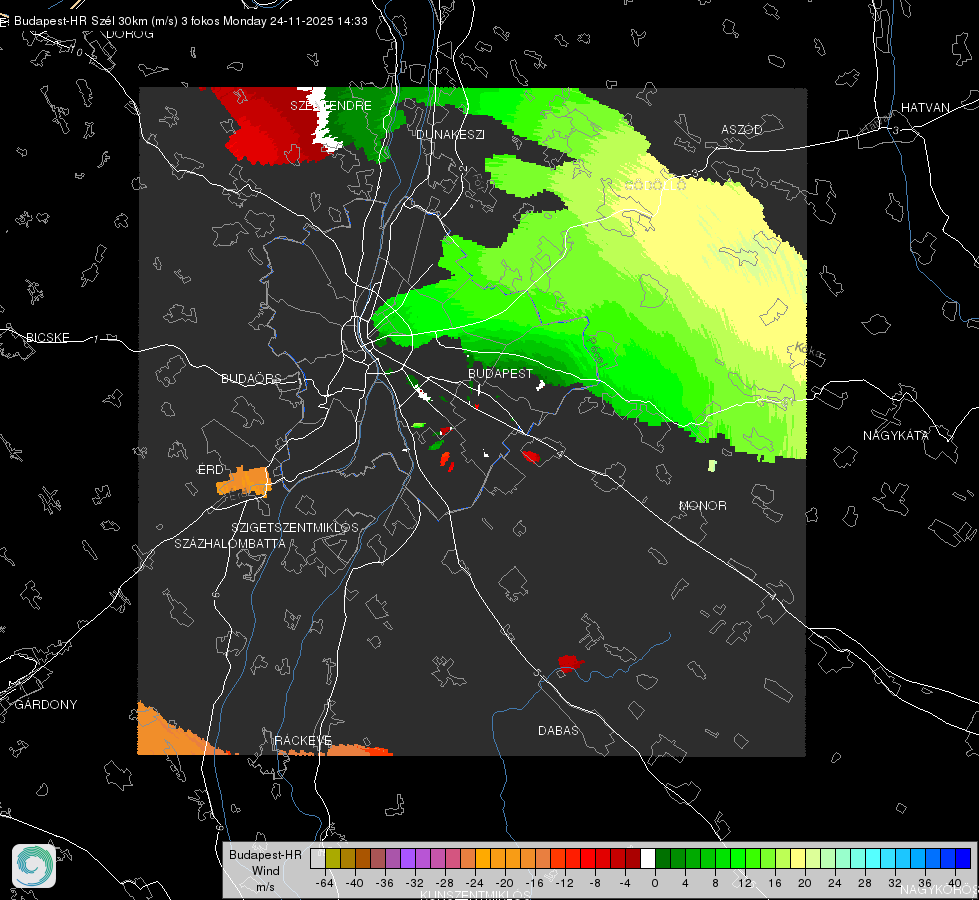This screenshot has height=900, width=979.
Task: Pick the darkest green swatch beside the white one
Action: (663, 859)
